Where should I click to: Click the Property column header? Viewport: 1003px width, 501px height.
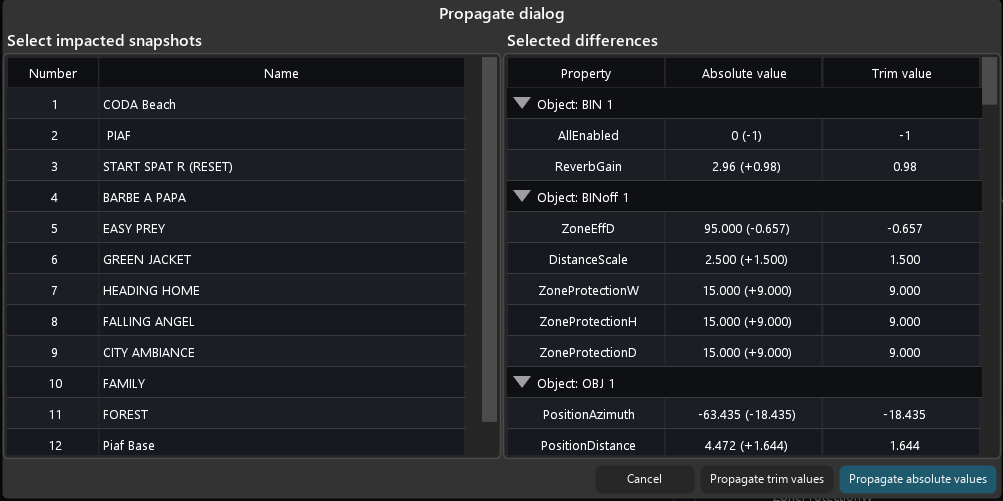click(585, 73)
